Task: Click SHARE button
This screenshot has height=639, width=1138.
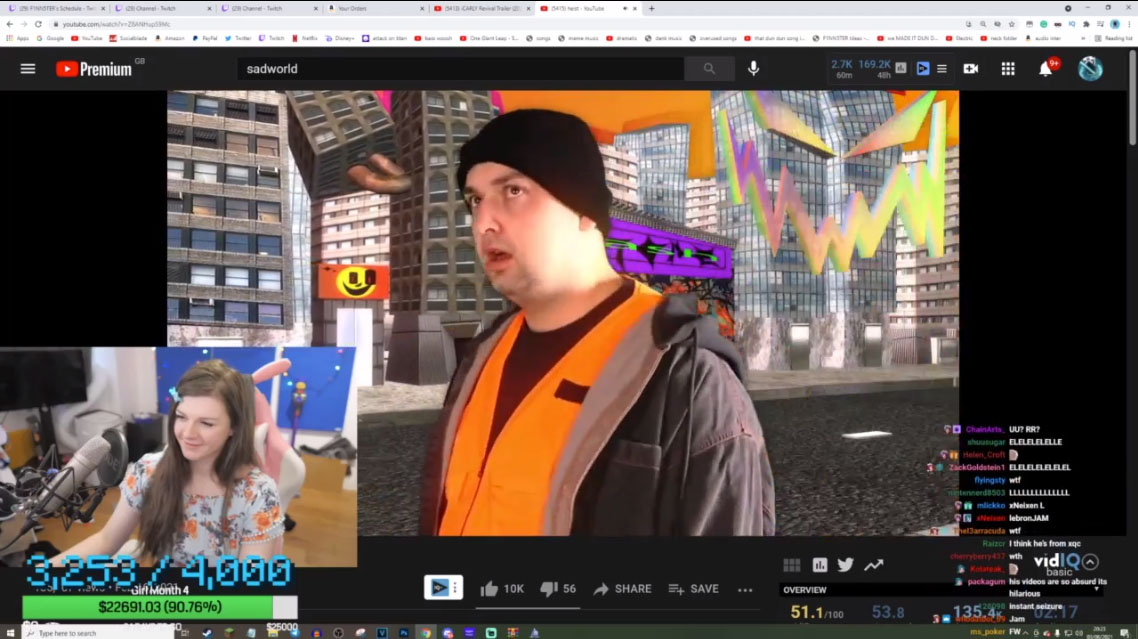Action: coord(622,589)
